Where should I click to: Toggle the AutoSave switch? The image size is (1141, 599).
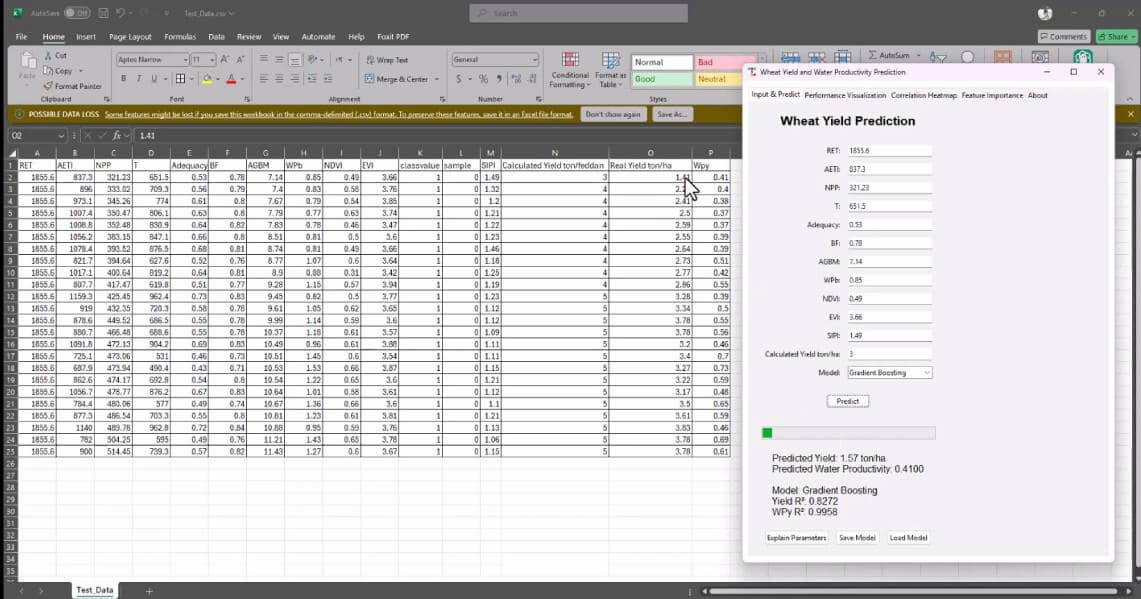pos(76,13)
